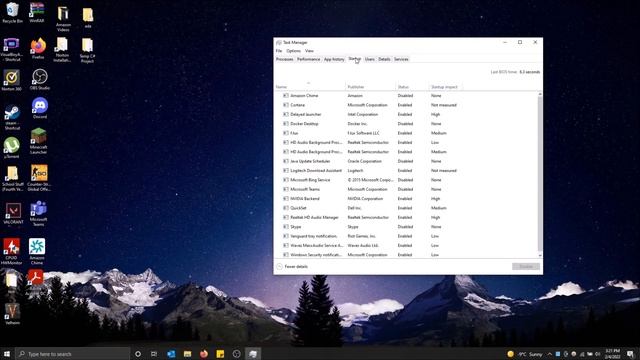640x360 pixels.
Task: Select the f.lux startup entry
Action: (x=406, y=133)
